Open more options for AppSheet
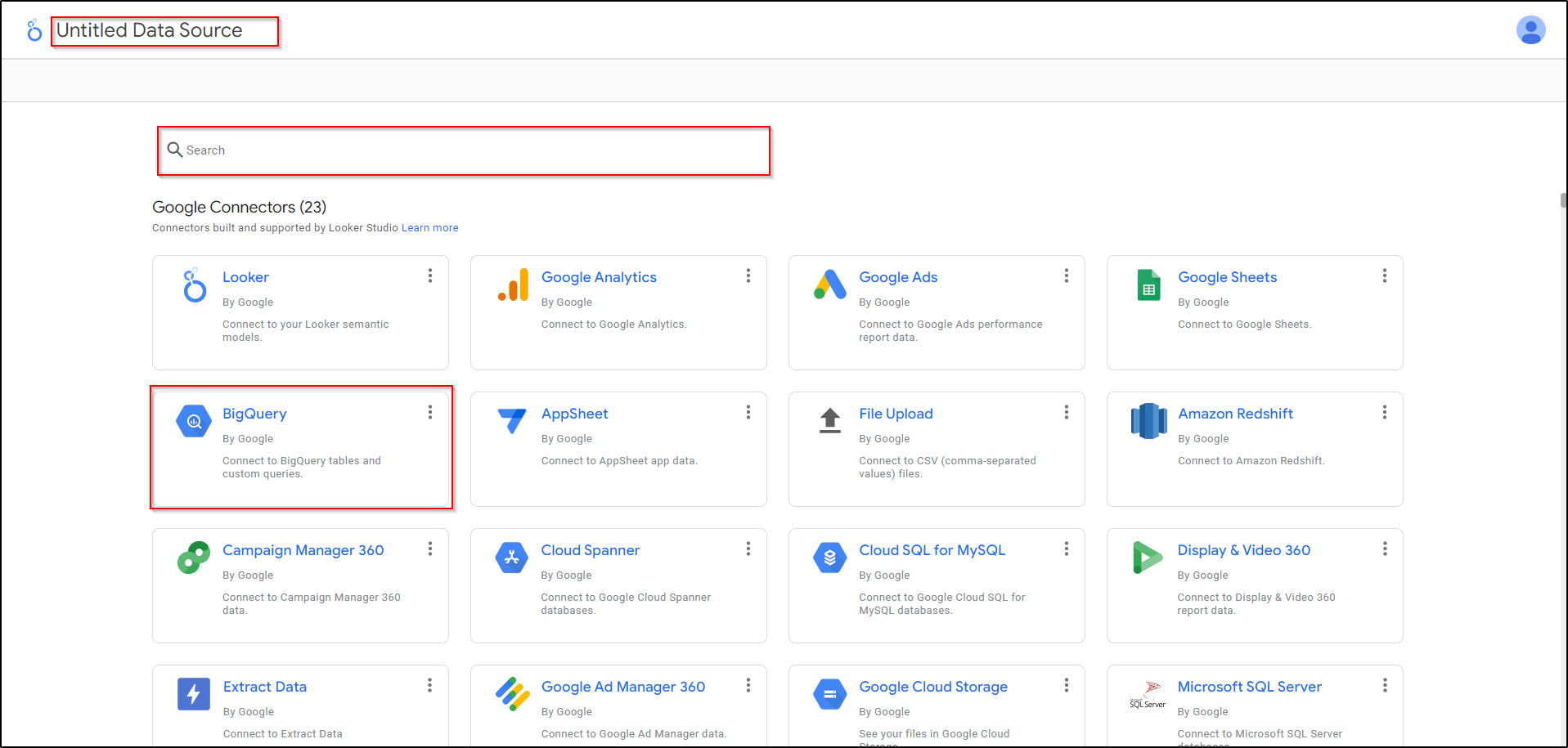The width and height of the screenshot is (1568, 748). click(748, 413)
